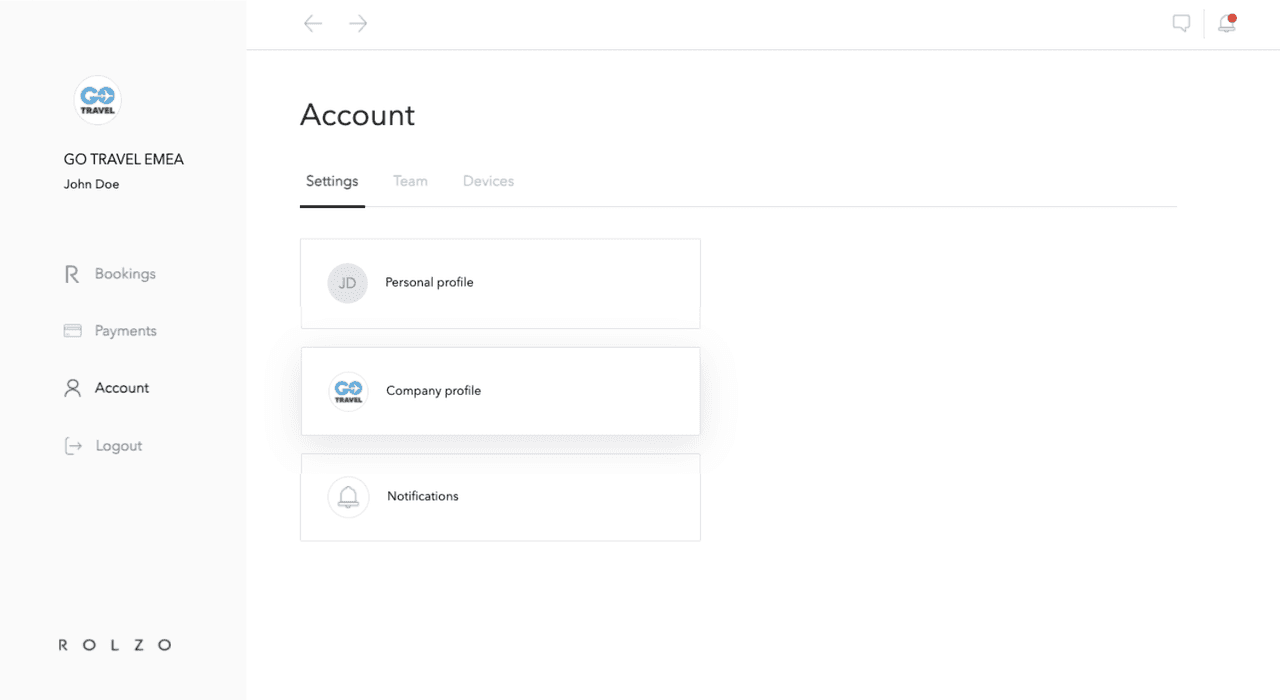
Task: Switch to the Devices tab
Action: pyautogui.click(x=488, y=181)
